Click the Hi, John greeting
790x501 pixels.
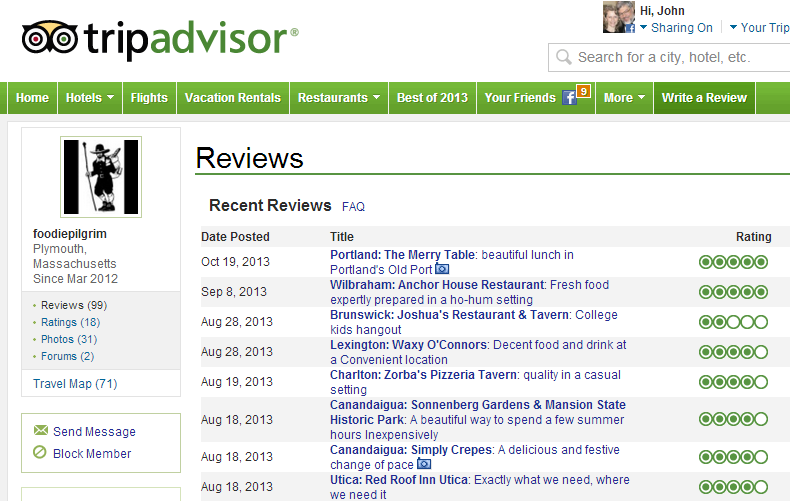click(x=662, y=11)
